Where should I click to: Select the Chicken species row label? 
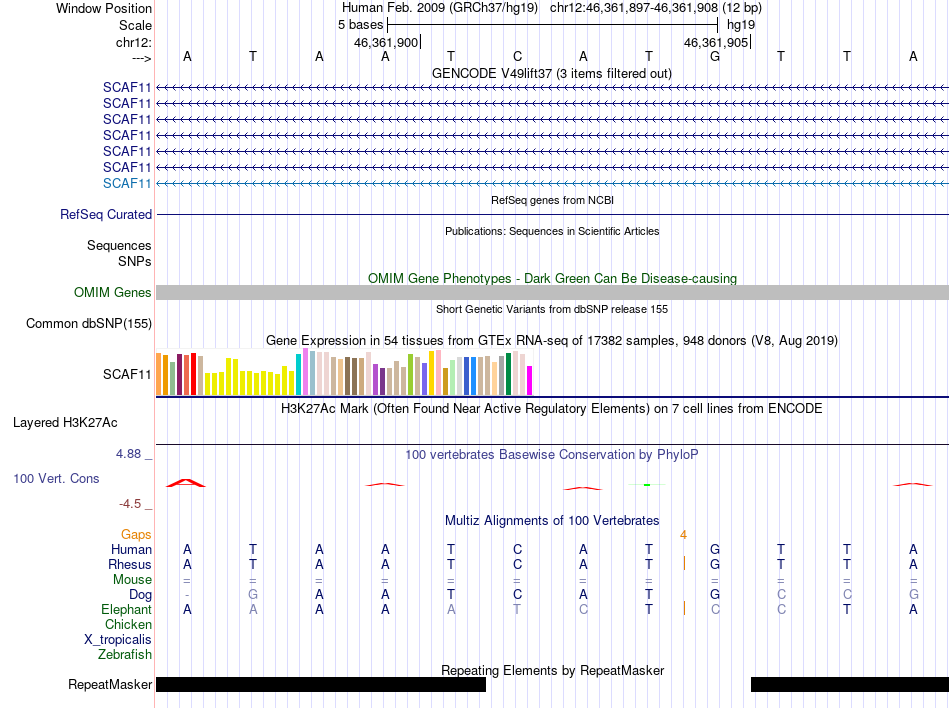point(128,624)
